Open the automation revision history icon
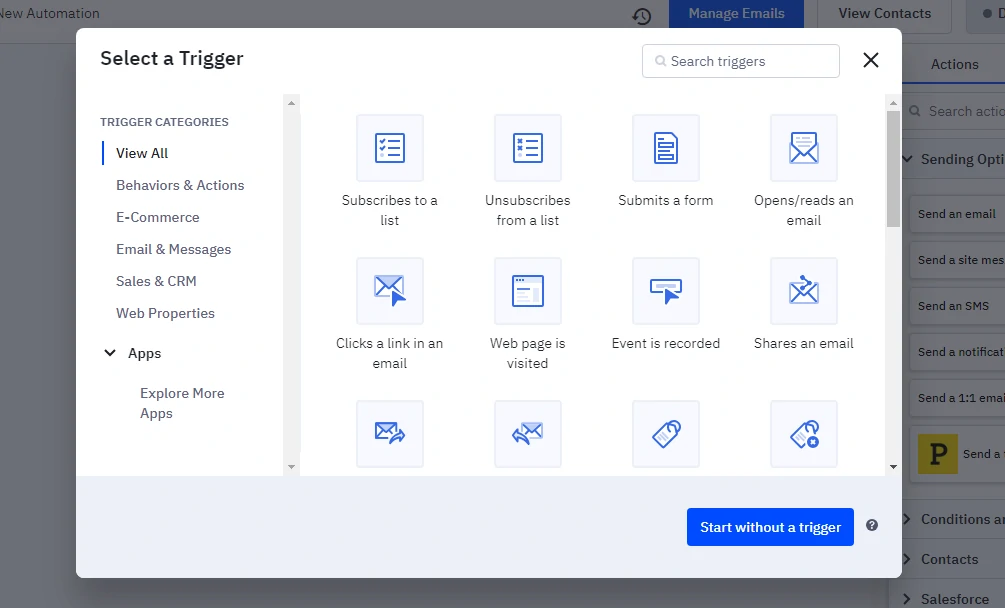This screenshot has height=608, width=1005. (642, 16)
